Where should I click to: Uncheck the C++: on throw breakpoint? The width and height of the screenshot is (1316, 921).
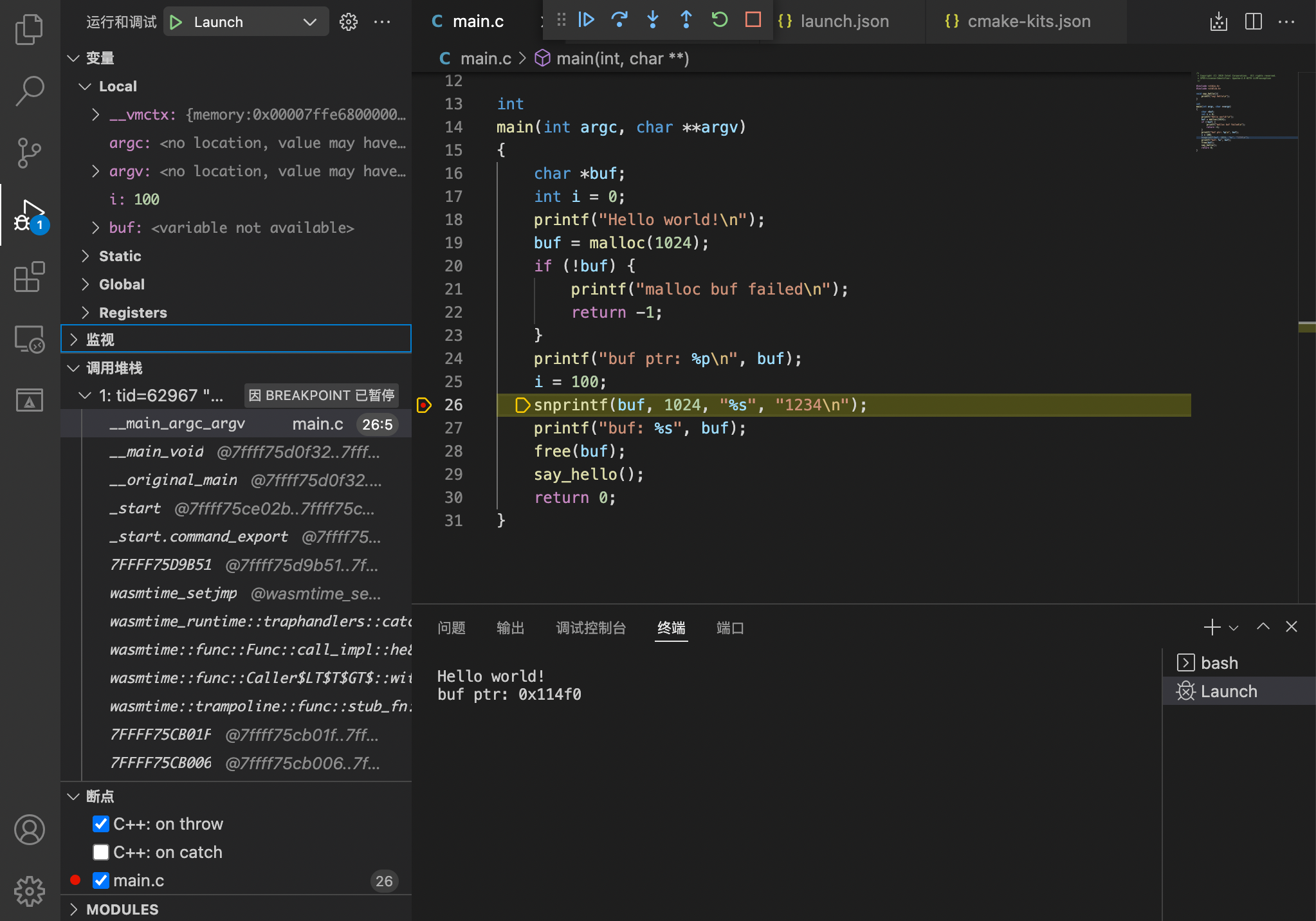coord(101,824)
